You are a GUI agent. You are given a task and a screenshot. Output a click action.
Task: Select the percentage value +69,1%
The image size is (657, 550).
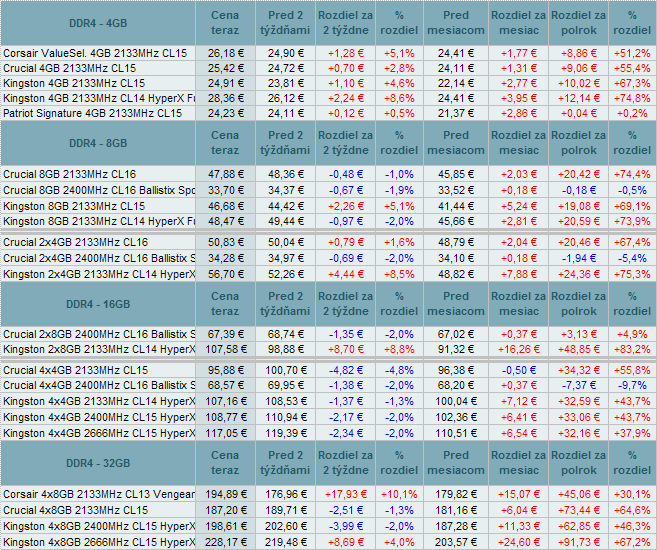click(632, 206)
